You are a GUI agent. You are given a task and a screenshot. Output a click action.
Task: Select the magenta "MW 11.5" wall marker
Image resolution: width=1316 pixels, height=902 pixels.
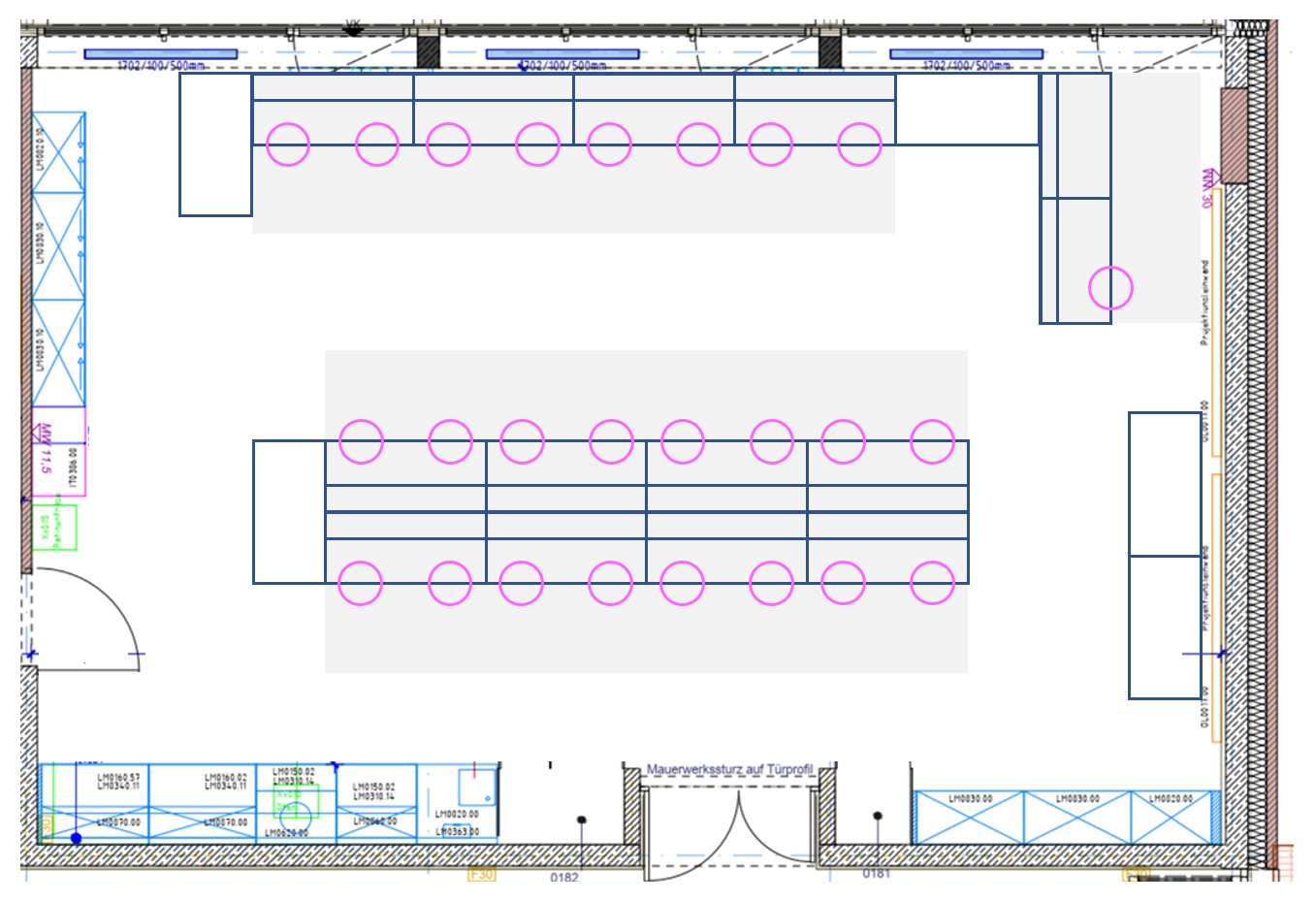pos(45,448)
